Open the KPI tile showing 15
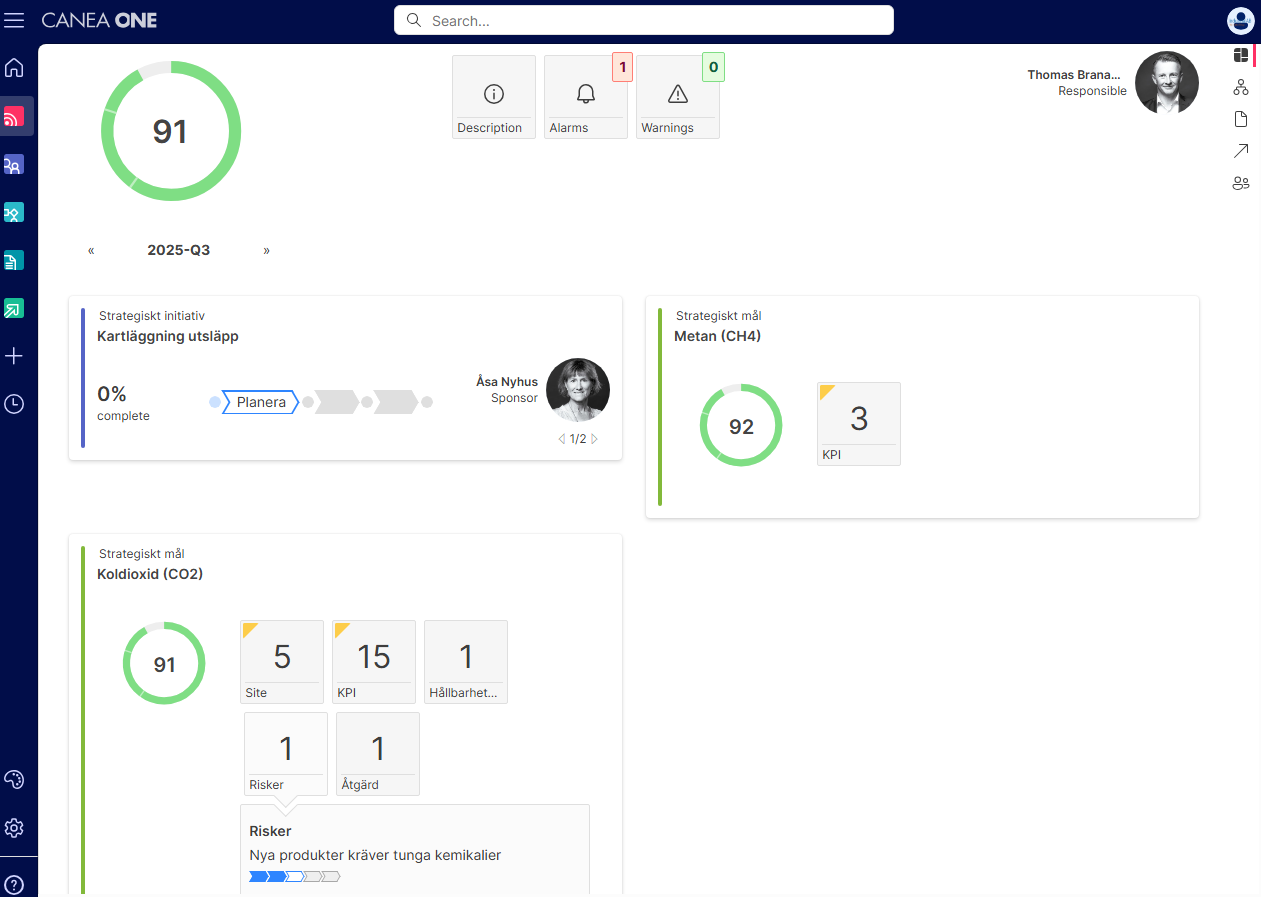Screen dimensions: 1261x897 [x=374, y=662]
